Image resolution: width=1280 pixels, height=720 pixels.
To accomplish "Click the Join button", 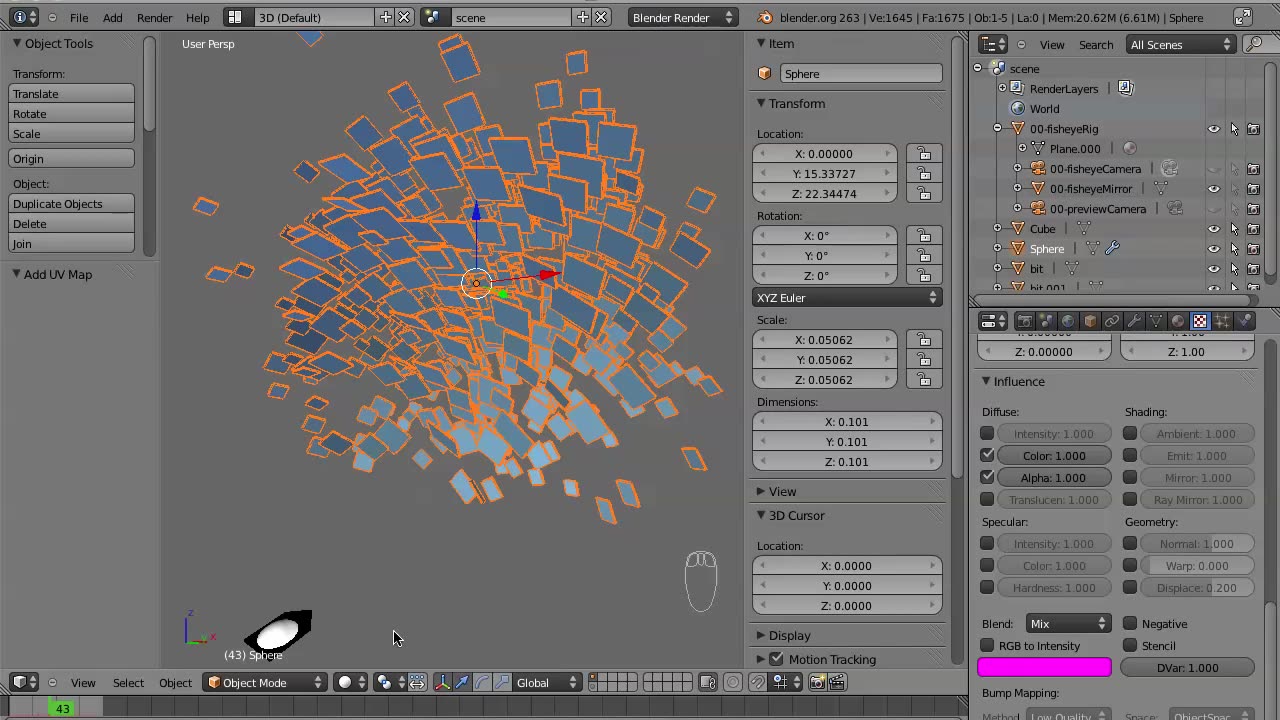I will [71, 243].
